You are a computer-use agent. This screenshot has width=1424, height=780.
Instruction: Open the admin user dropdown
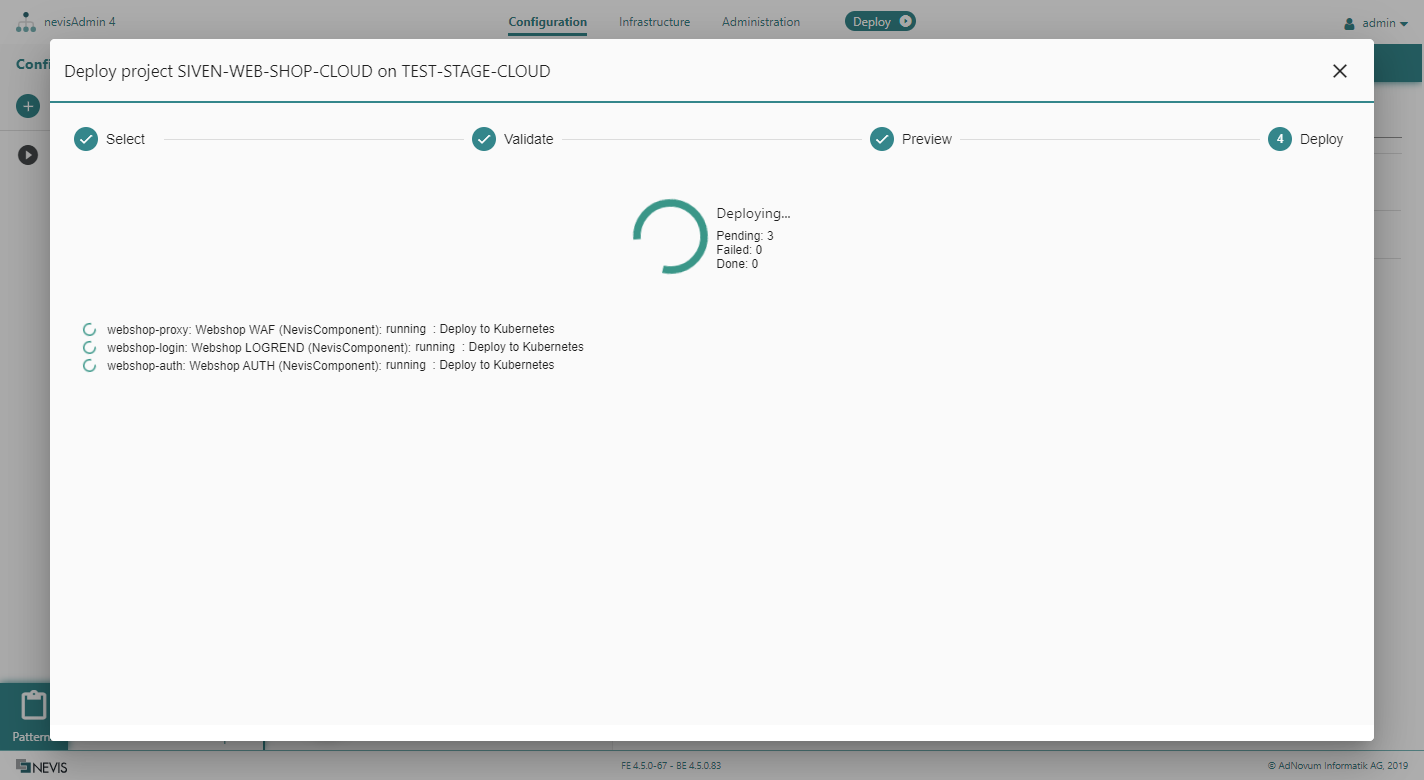click(1376, 23)
